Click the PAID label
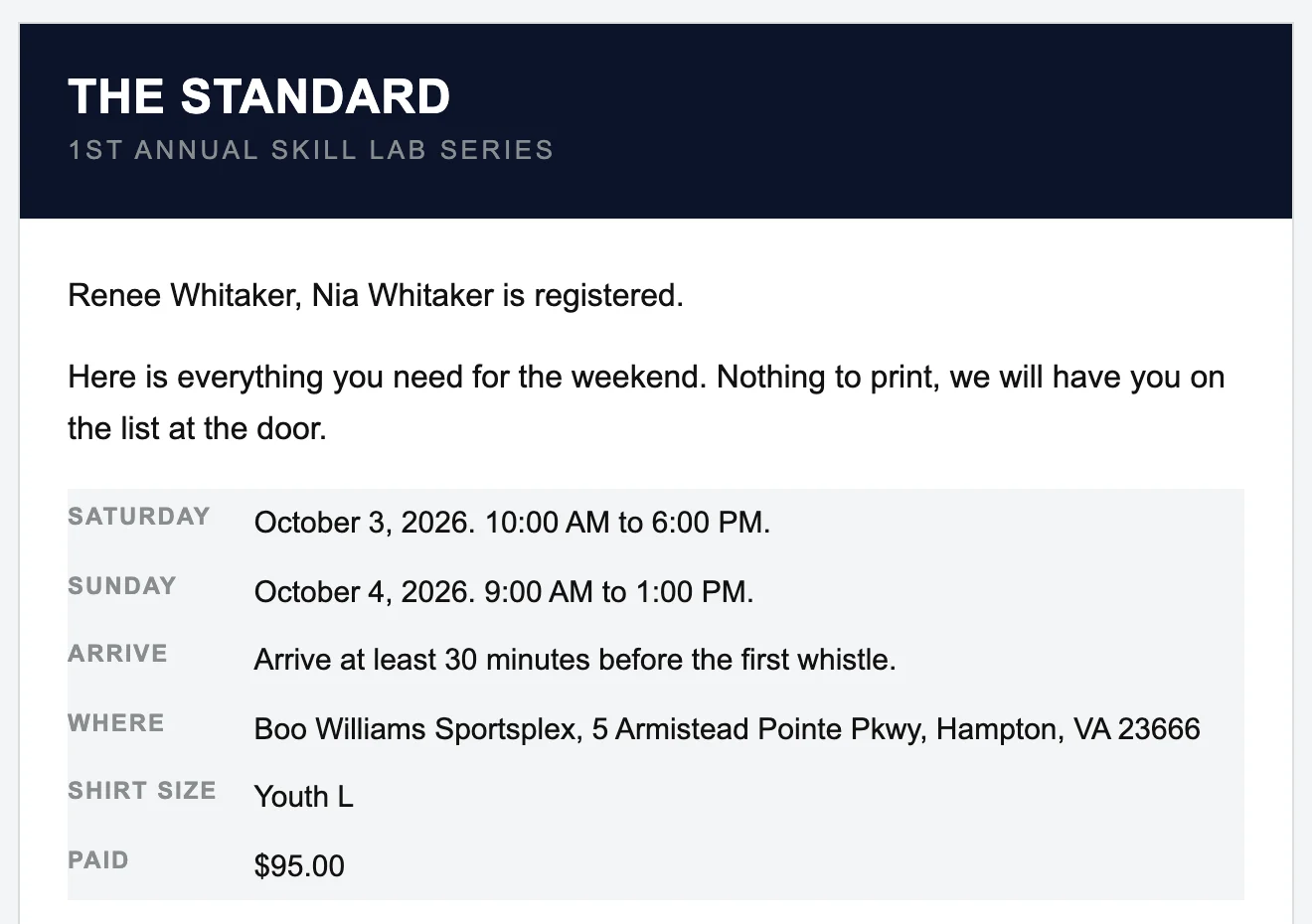The image size is (1312, 924). click(x=98, y=860)
